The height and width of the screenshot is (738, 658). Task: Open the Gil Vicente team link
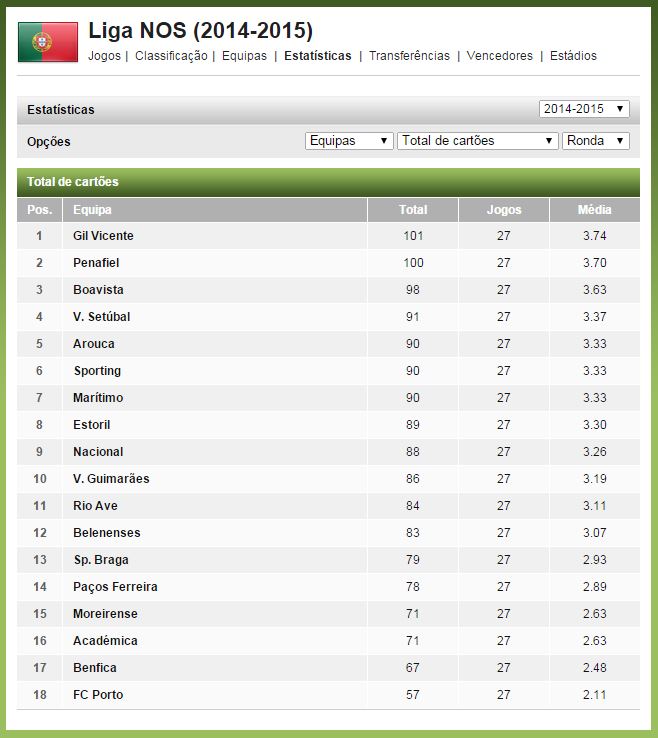(x=103, y=236)
